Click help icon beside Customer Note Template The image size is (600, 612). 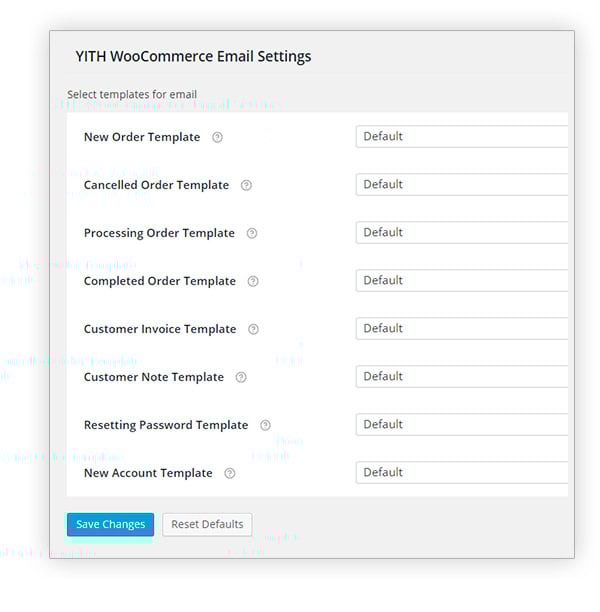click(x=241, y=378)
